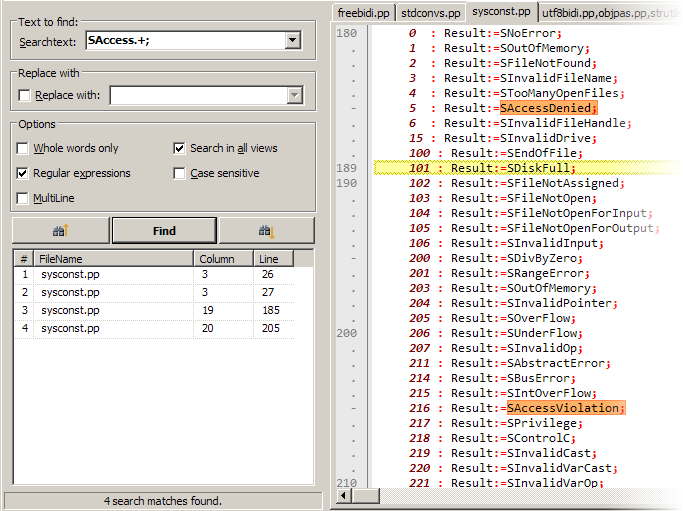Tick the MultiLine checkbox
The height and width of the screenshot is (511, 683).
23,198
